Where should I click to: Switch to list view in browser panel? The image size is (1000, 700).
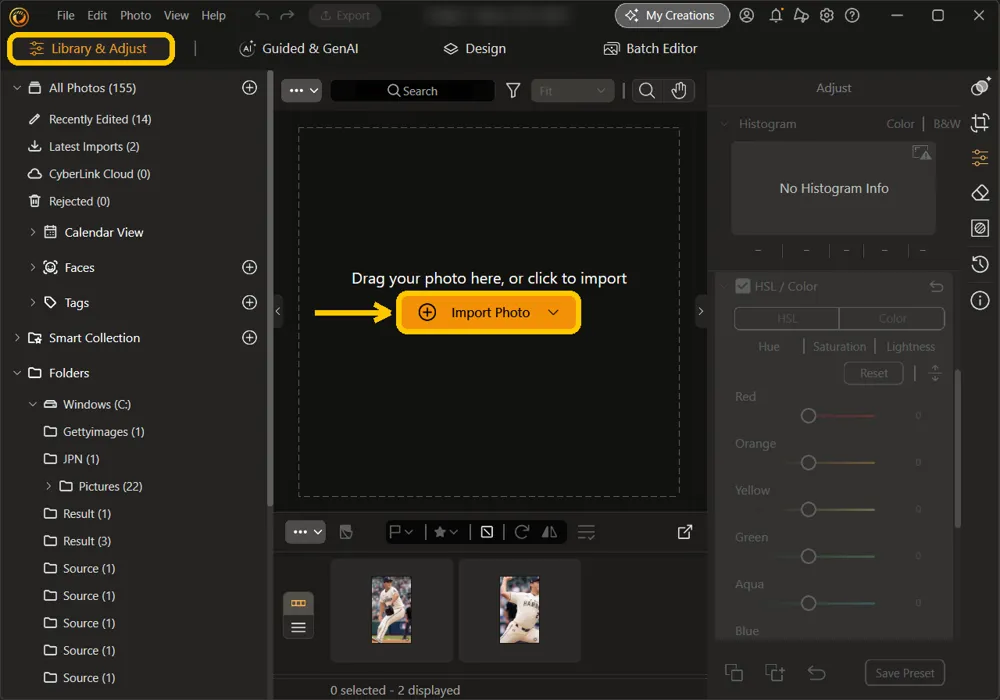tap(298, 627)
